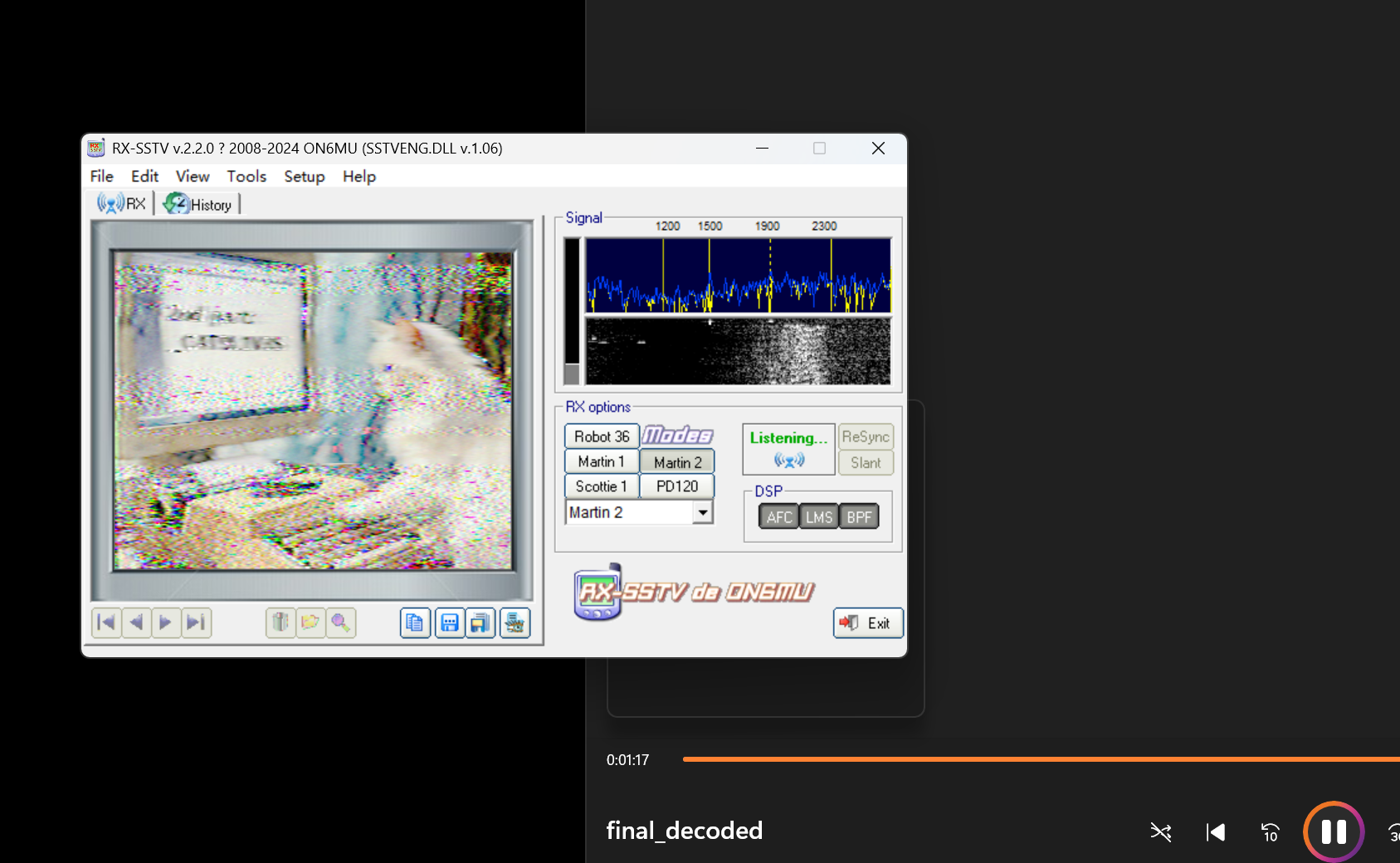Click the magnifier zoom icon
The image size is (1400, 863).
coord(340,622)
